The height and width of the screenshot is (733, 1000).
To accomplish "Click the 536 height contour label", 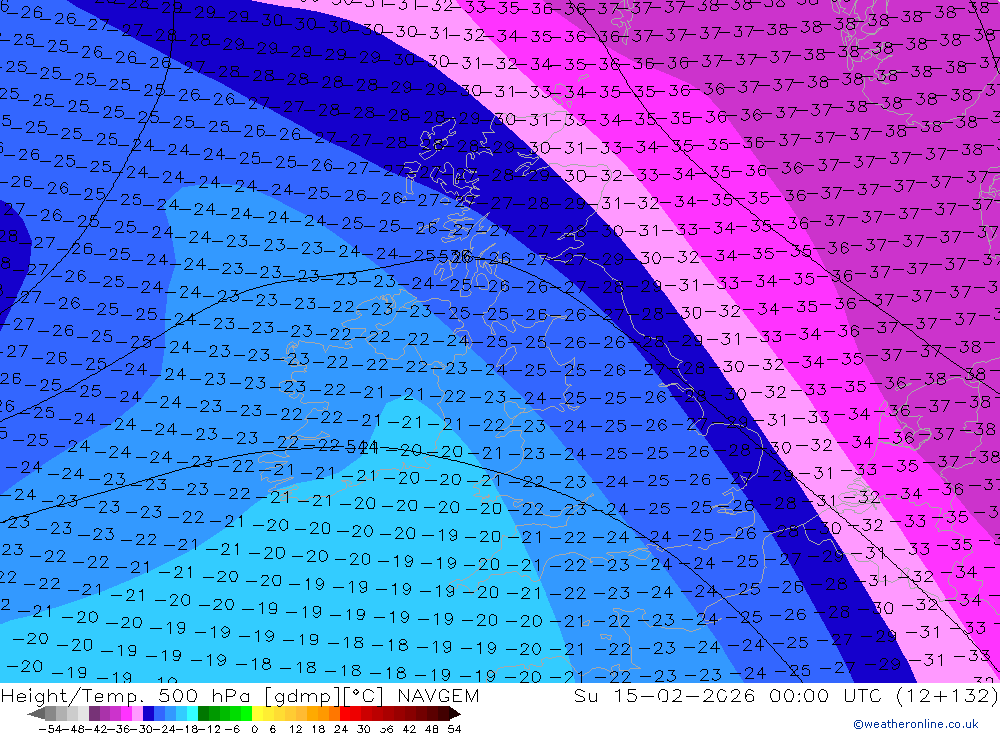I will (455, 256).
